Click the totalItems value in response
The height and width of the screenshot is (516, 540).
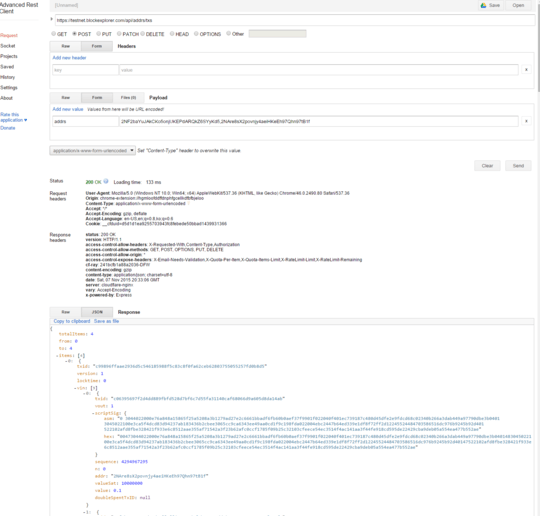click(92, 334)
